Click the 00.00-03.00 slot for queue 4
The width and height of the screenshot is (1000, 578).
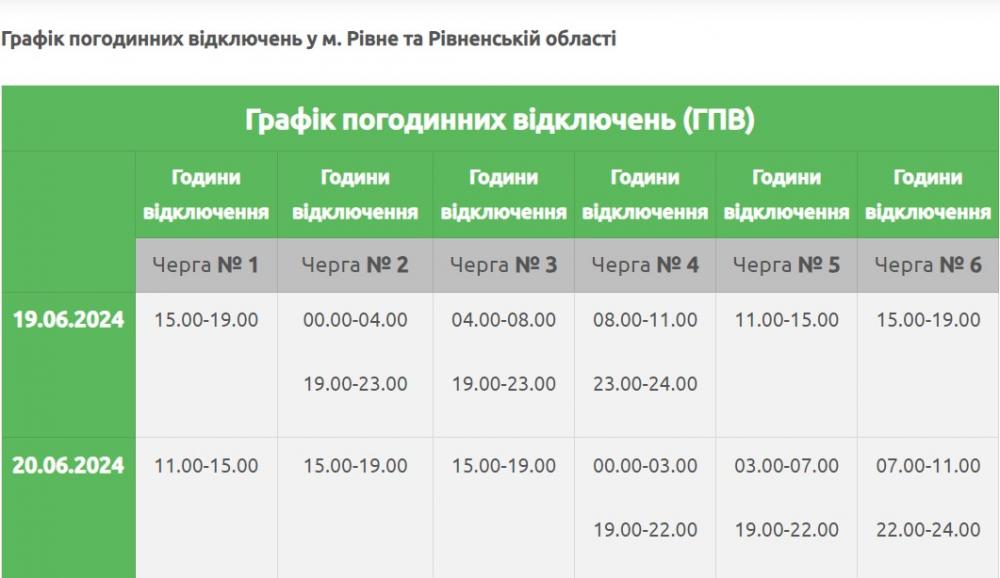[645, 466]
